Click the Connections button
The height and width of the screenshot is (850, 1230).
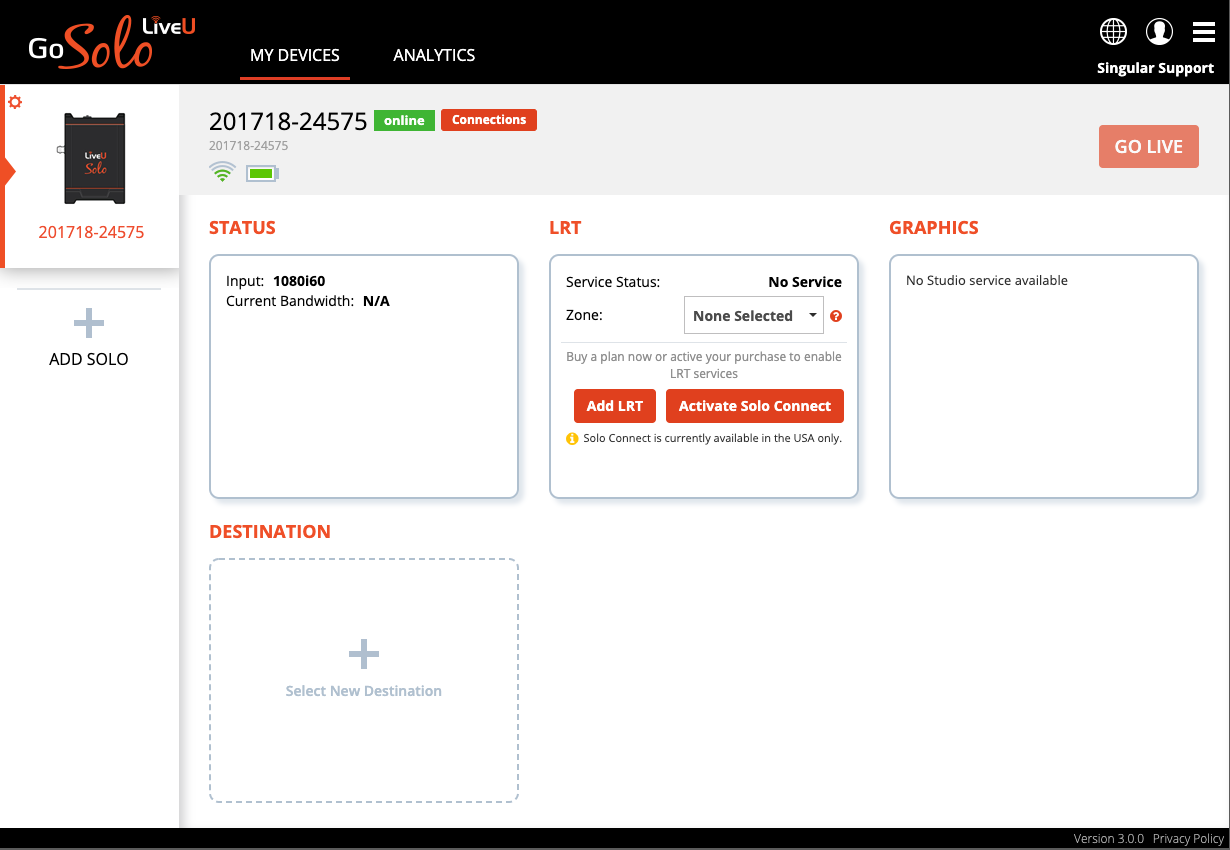coord(489,120)
